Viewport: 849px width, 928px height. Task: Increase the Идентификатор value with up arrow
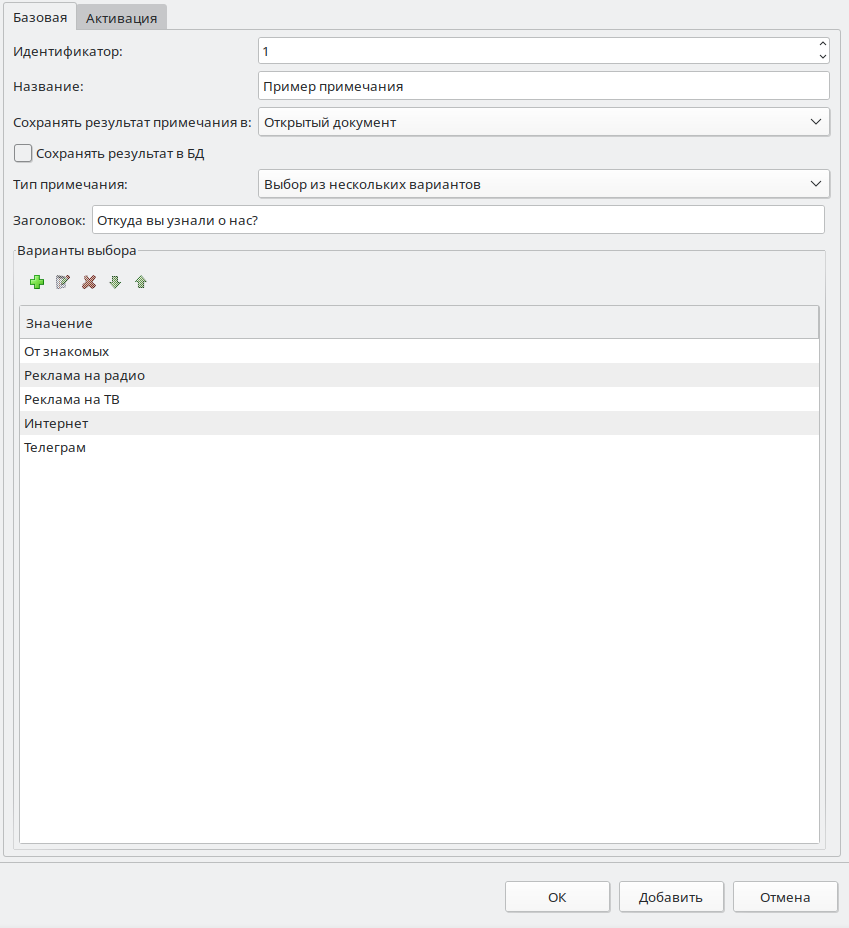coord(822,44)
